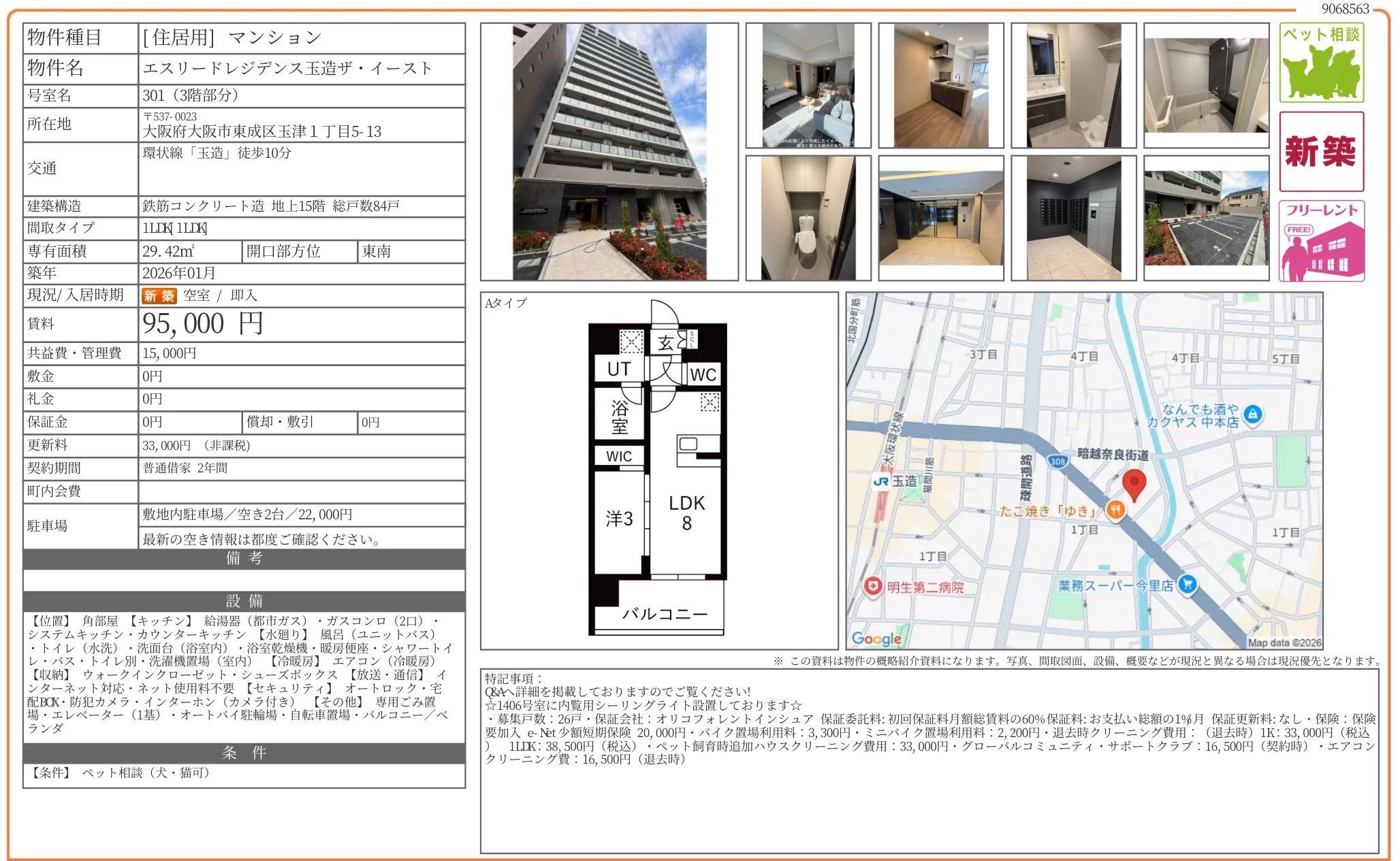Open the parking lot photo thumbnail
Screen dimensions: 1400x861
(1206, 218)
